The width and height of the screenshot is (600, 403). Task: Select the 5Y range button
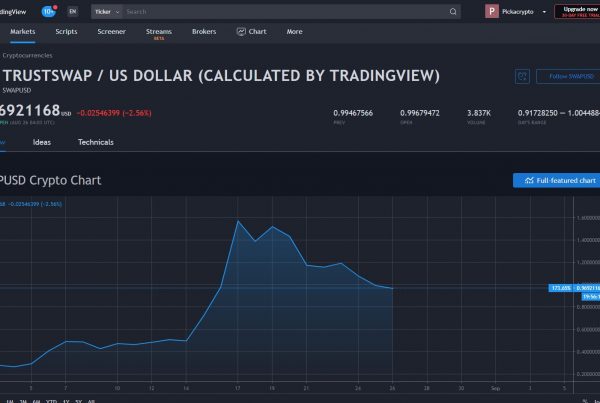[78, 401]
